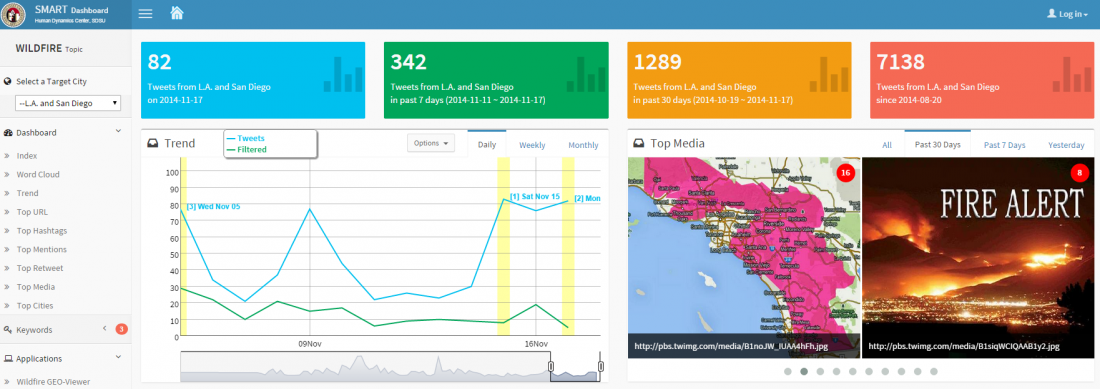Open Top Media in the sidebar
This screenshot has height=389, width=1100.
click(36, 287)
